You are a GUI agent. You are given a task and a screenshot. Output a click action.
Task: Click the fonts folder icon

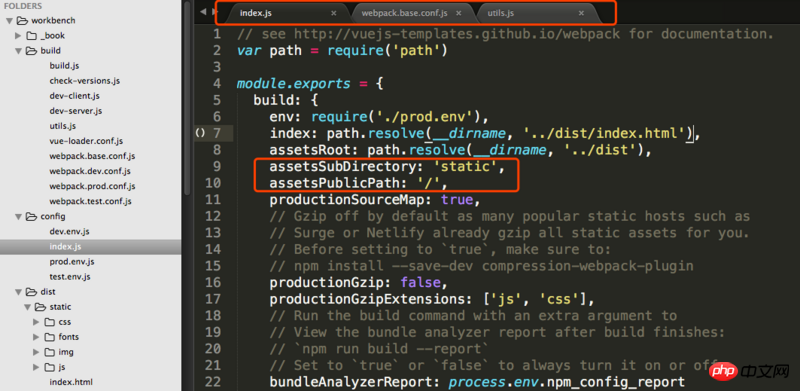pyautogui.click(x=49, y=337)
